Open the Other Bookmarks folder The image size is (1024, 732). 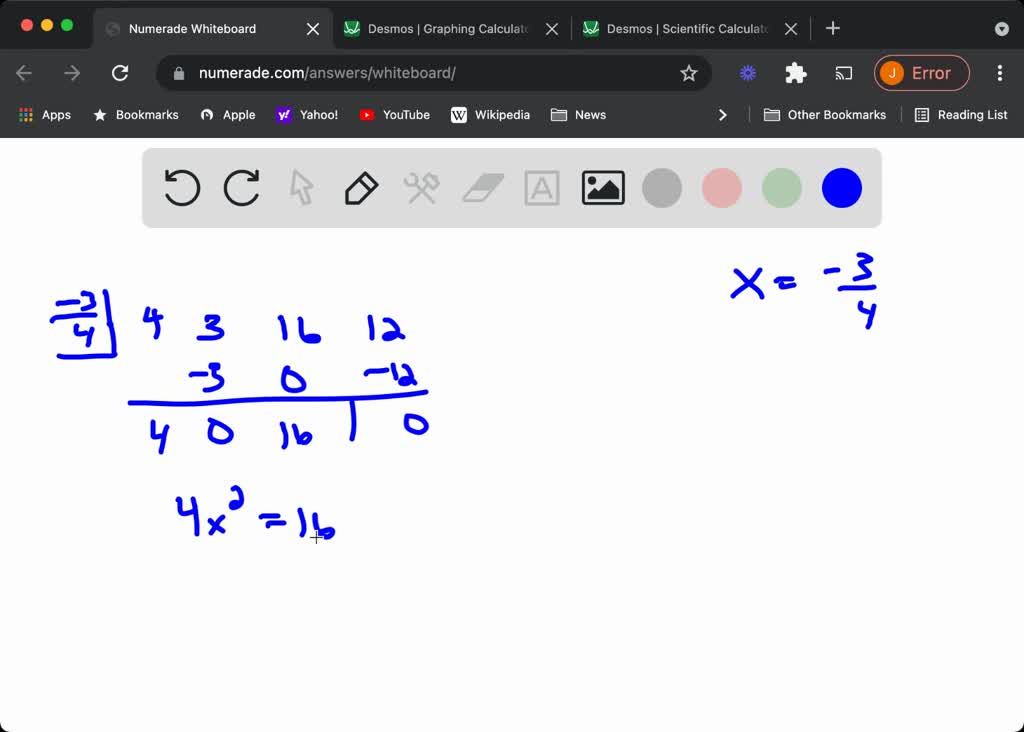(824, 115)
